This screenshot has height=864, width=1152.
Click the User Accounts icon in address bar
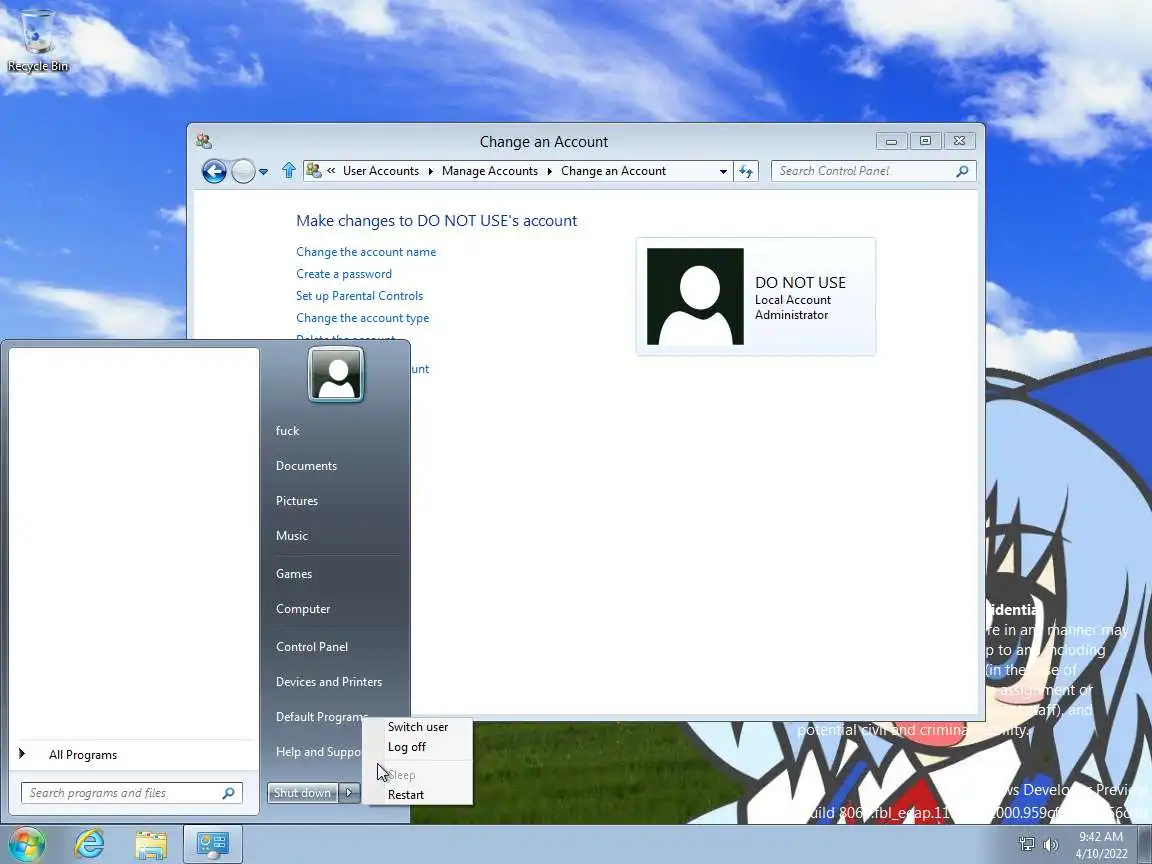pos(314,170)
